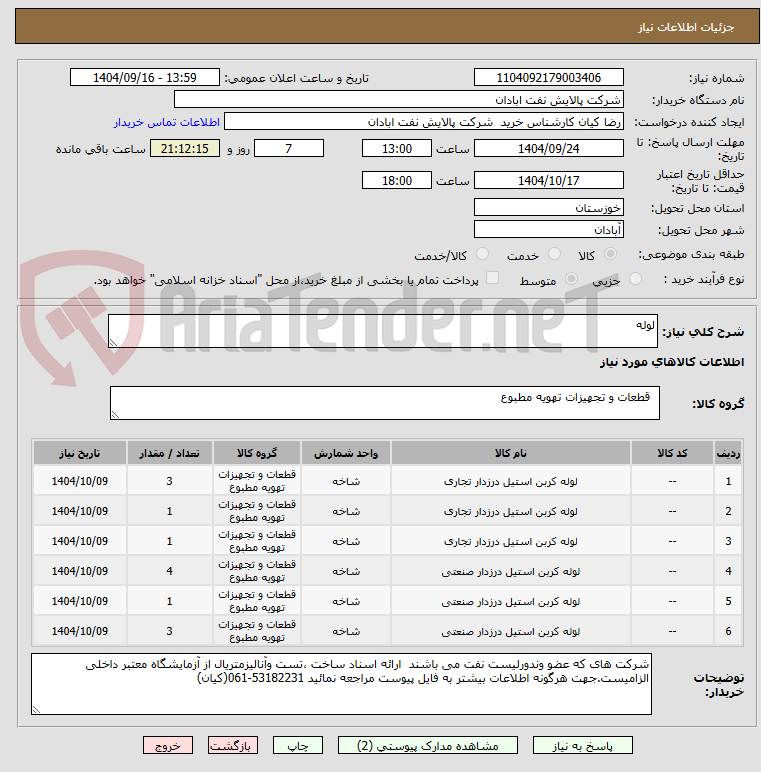Click the شرح کلی نیاز text area لوله
The width and height of the screenshot is (761, 772).
[x=382, y=331]
